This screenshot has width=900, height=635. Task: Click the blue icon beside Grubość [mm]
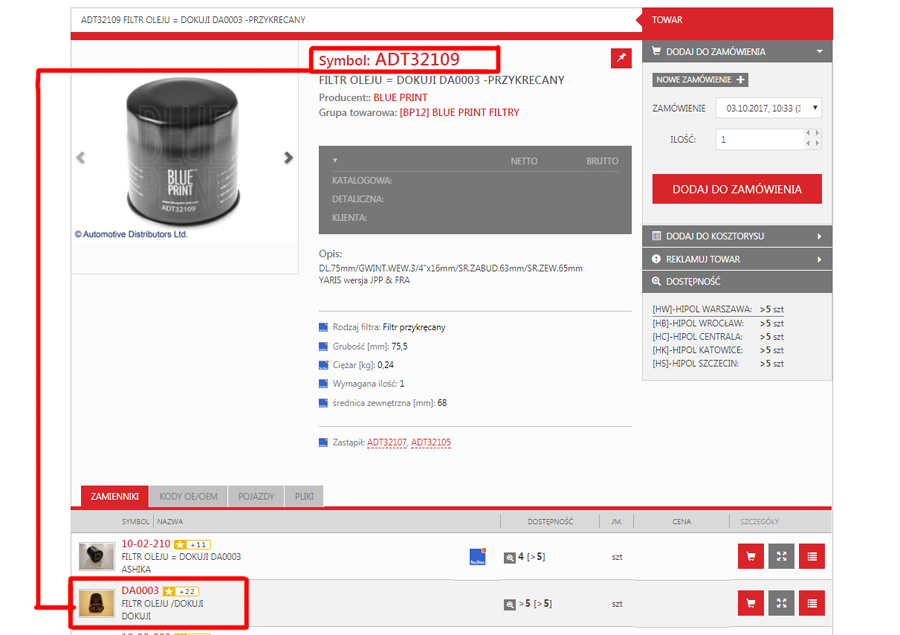pyautogui.click(x=323, y=346)
